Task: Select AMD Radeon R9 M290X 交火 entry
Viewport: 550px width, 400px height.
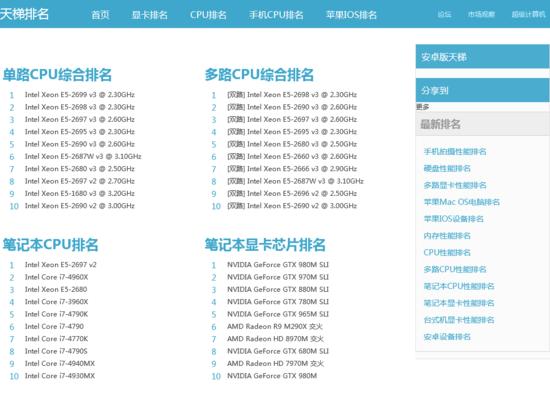Action: tap(275, 327)
